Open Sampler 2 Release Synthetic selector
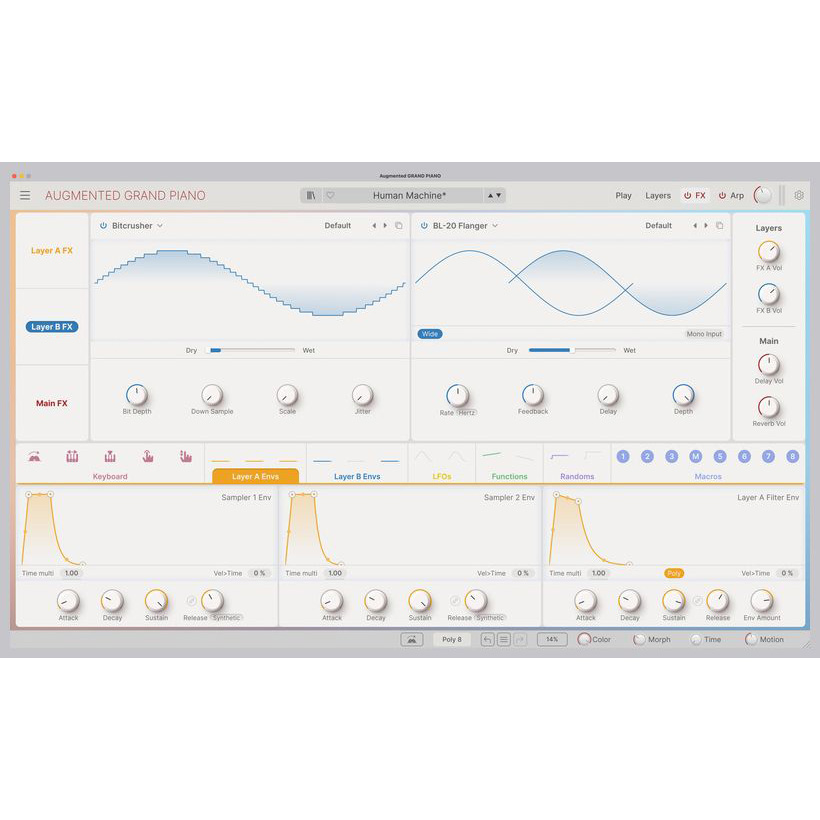Screen dimensions: 820x820 [x=490, y=618]
